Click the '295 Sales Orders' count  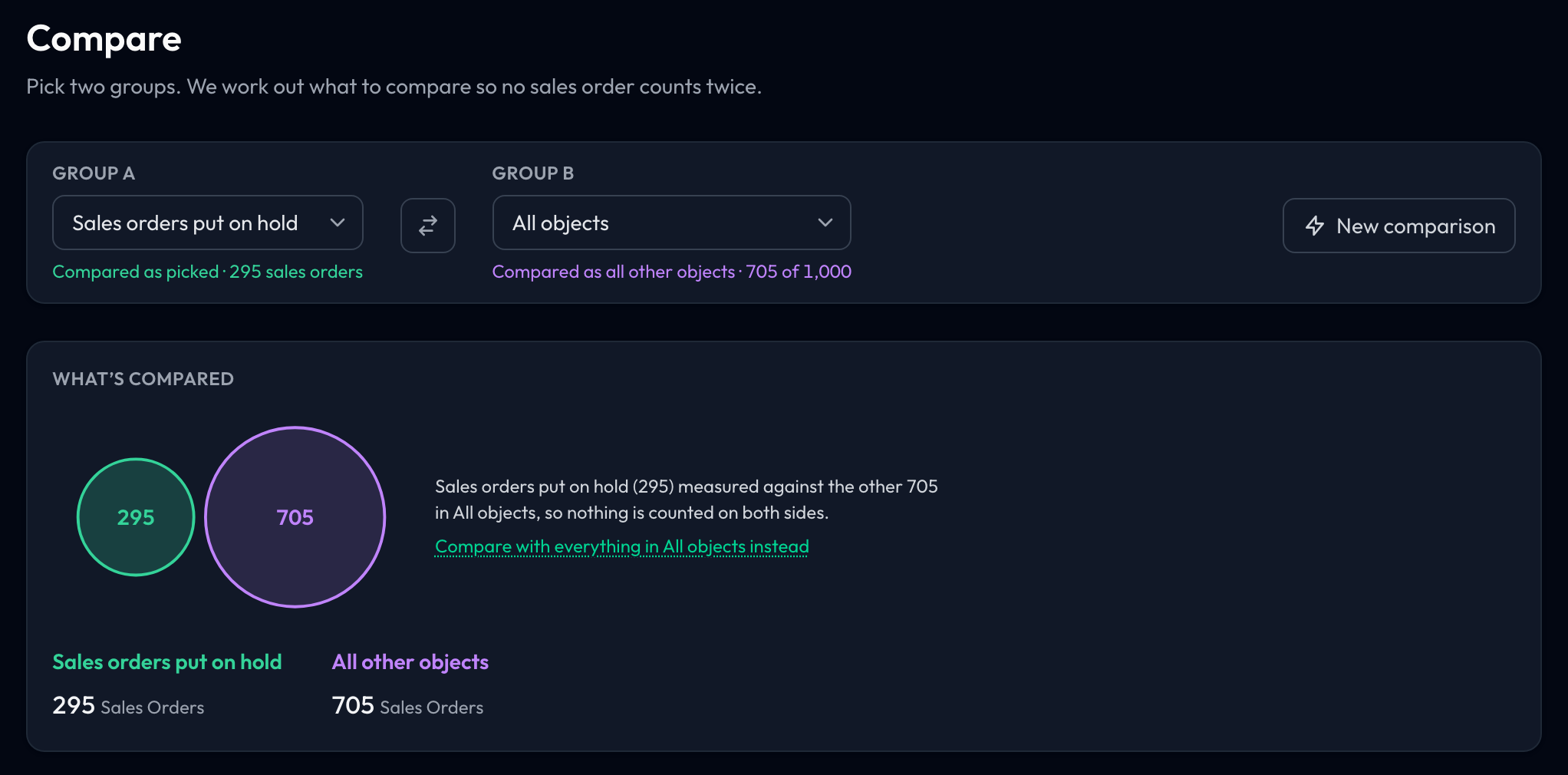click(128, 706)
